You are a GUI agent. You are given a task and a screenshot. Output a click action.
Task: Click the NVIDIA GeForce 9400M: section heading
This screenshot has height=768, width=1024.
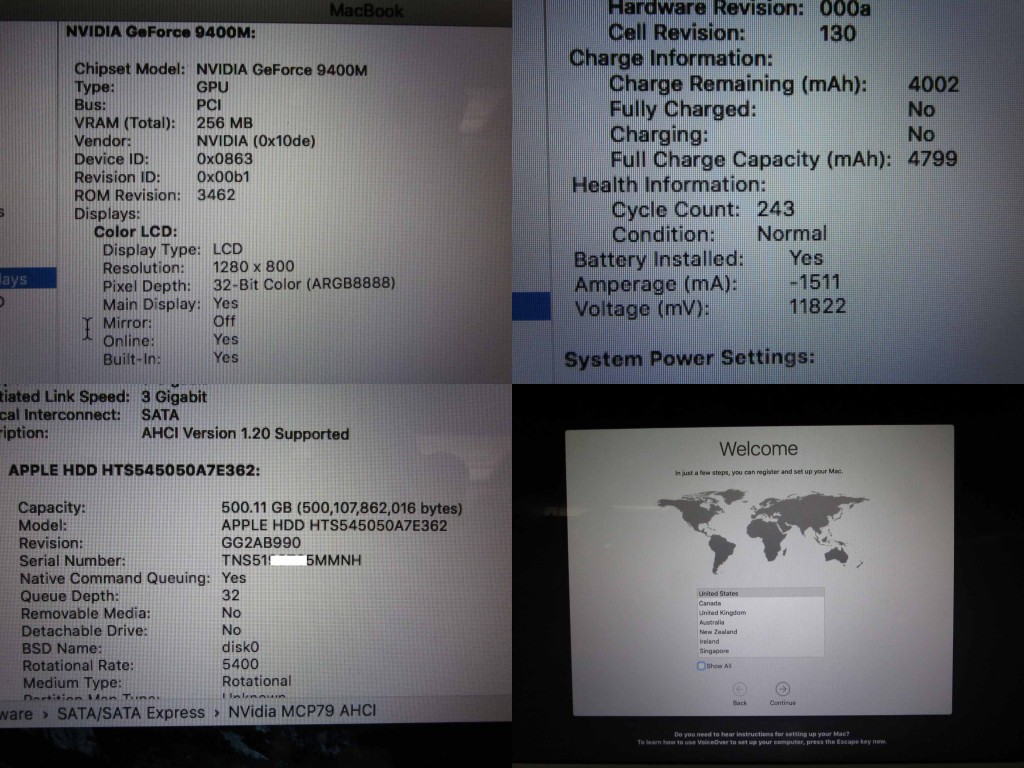tap(161, 32)
